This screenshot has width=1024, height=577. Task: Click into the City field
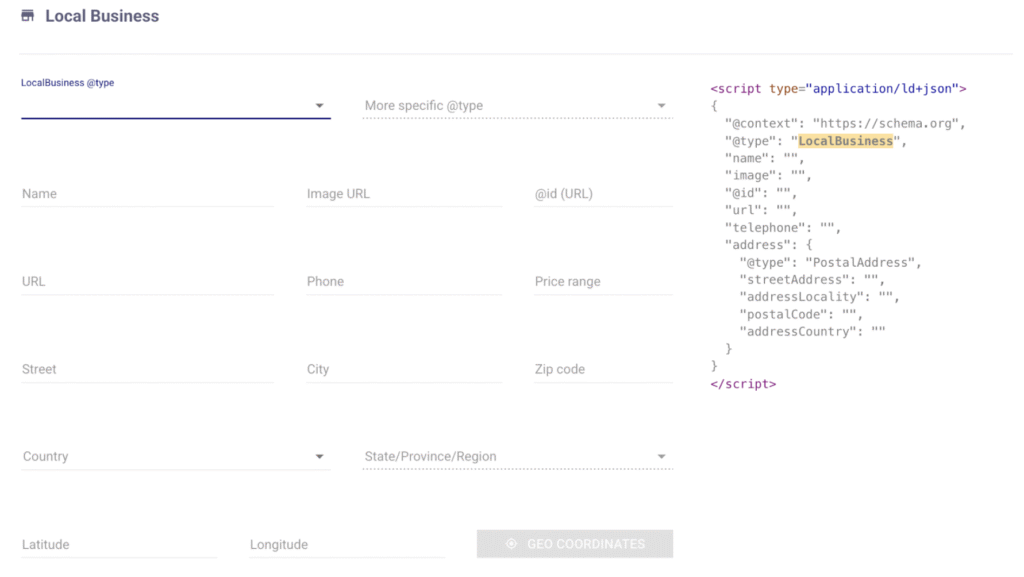tap(404, 369)
